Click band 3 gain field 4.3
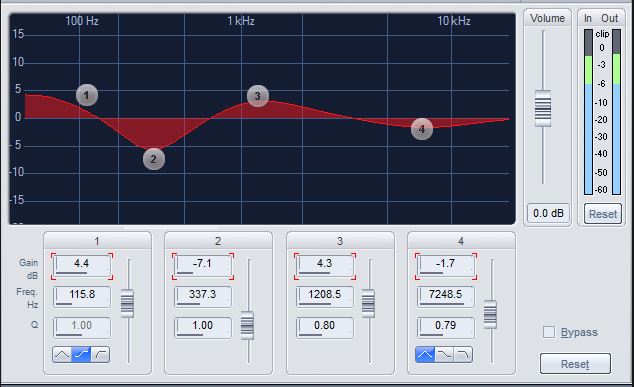Viewport: 634px width, 387px height. click(x=325, y=266)
